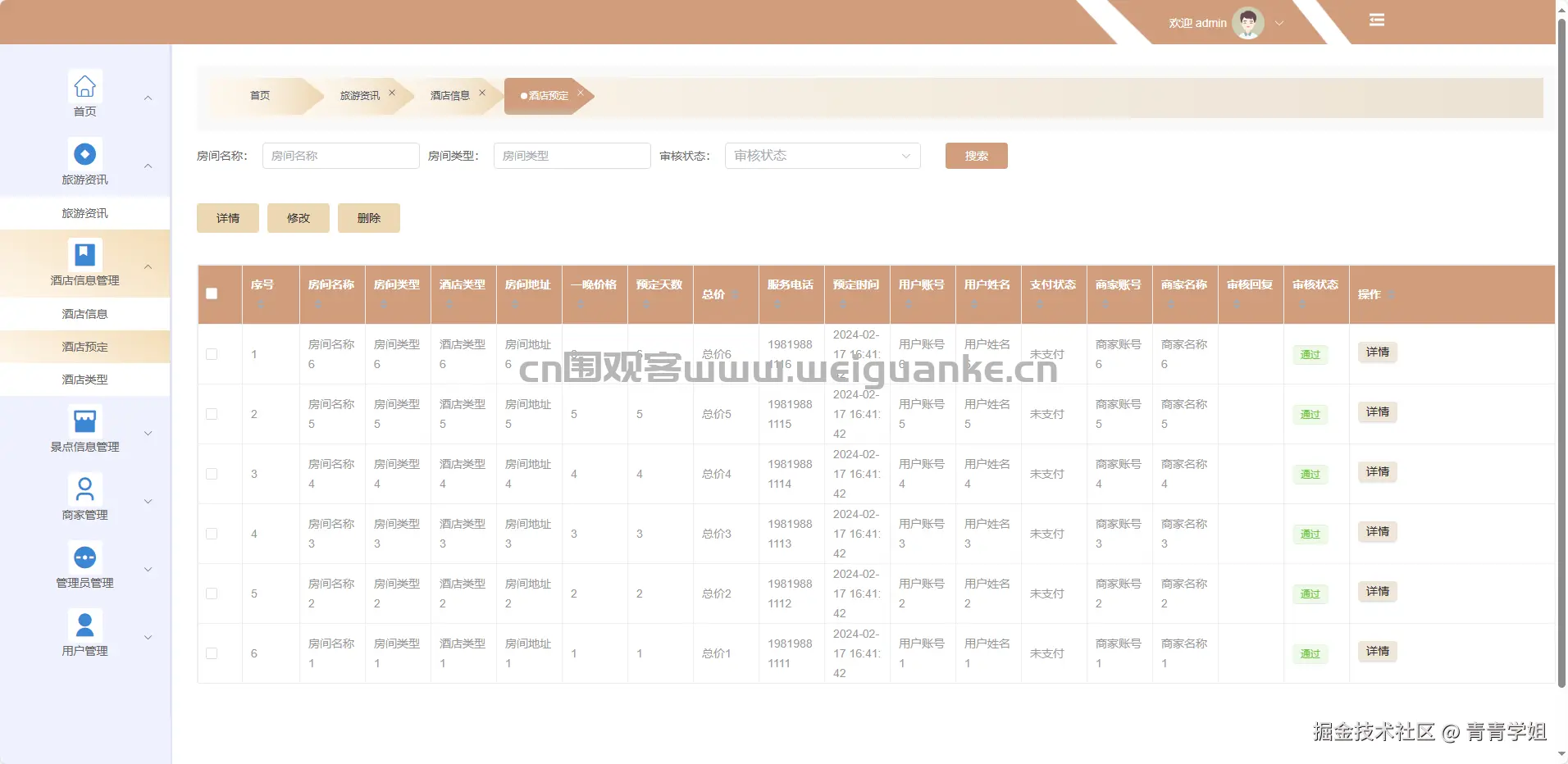Open 酒店类型 submenu item
The height and width of the screenshot is (764, 1568).
click(x=84, y=380)
